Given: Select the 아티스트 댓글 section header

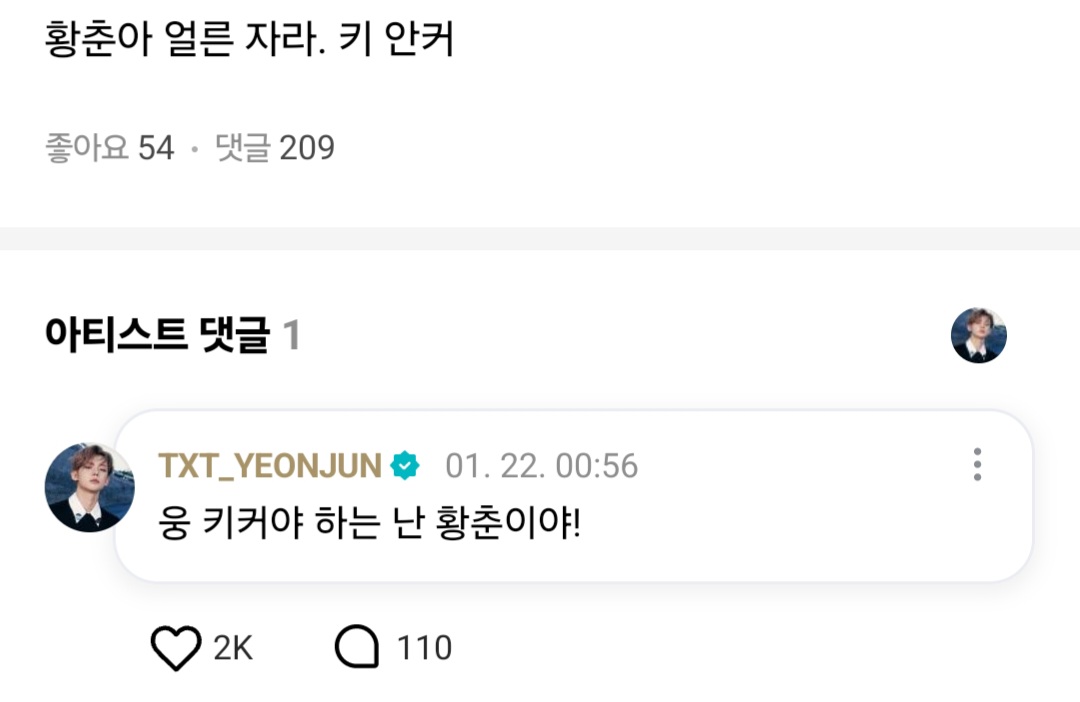Looking at the screenshot, I should pos(157,337).
